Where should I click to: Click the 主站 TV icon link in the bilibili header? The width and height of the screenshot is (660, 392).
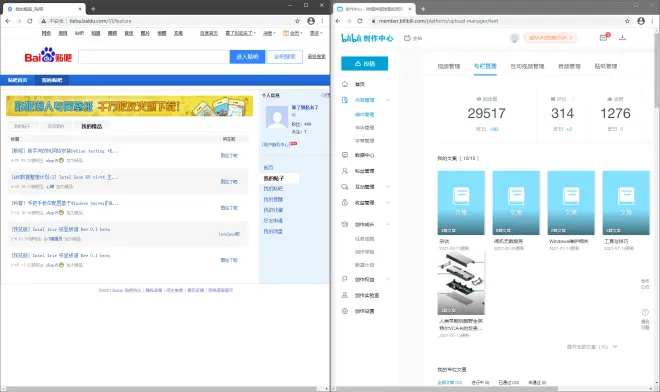click(x=412, y=38)
